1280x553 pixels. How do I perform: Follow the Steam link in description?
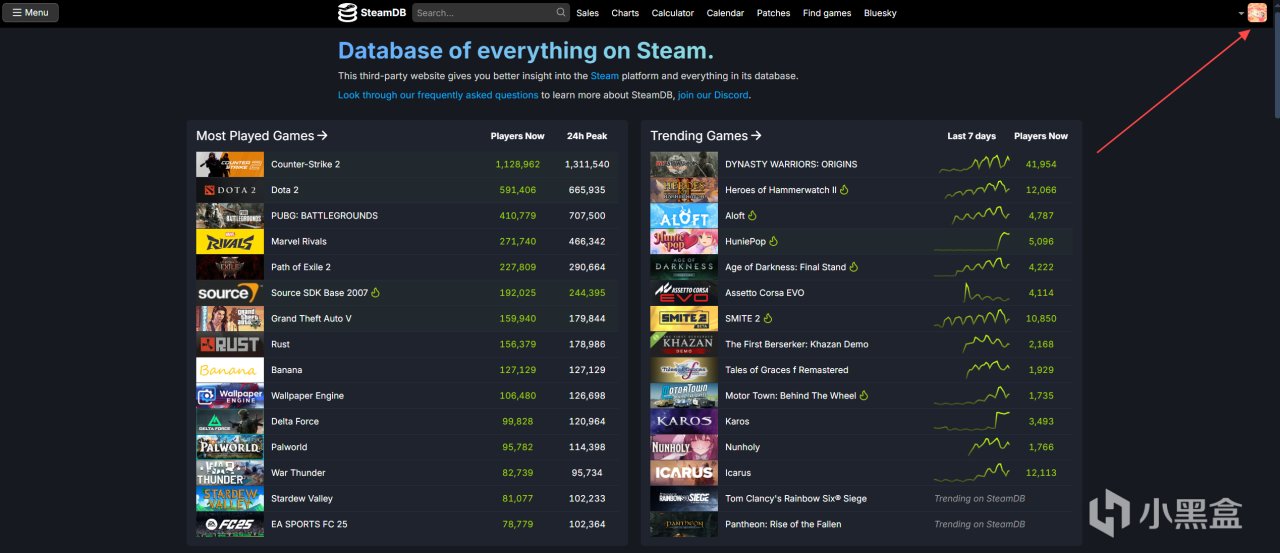pyautogui.click(x=604, y=76)
